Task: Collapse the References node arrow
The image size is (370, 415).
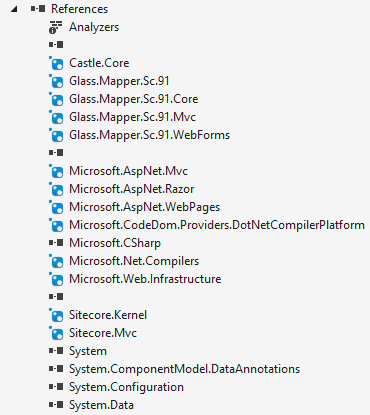Action: click(14, 9)
